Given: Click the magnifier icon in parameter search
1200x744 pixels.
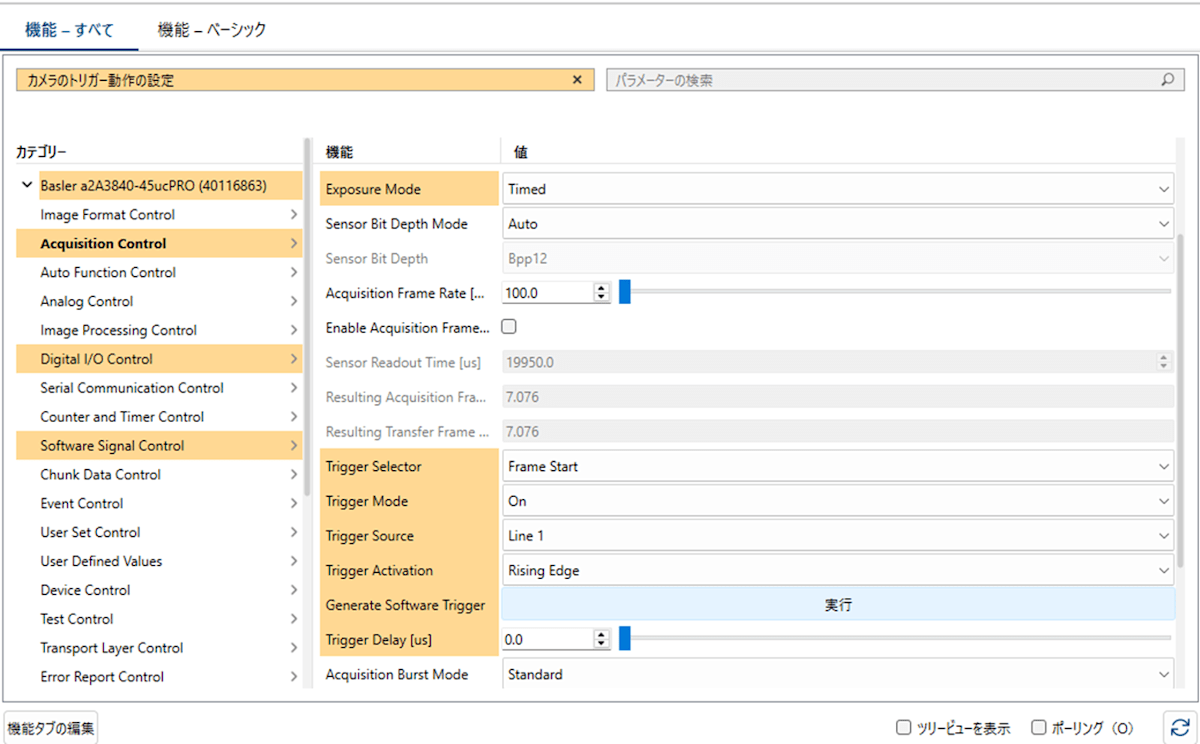Looking at the screenshot, I should tap(1167, 80).
